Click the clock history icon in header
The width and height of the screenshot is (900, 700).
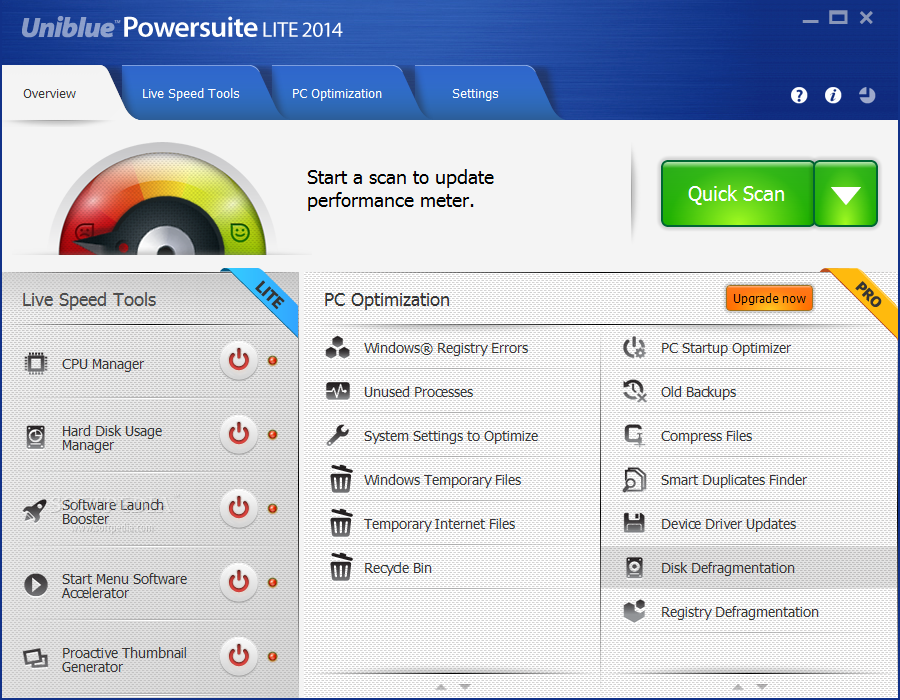pyautogui.click(x=867, y=95)
